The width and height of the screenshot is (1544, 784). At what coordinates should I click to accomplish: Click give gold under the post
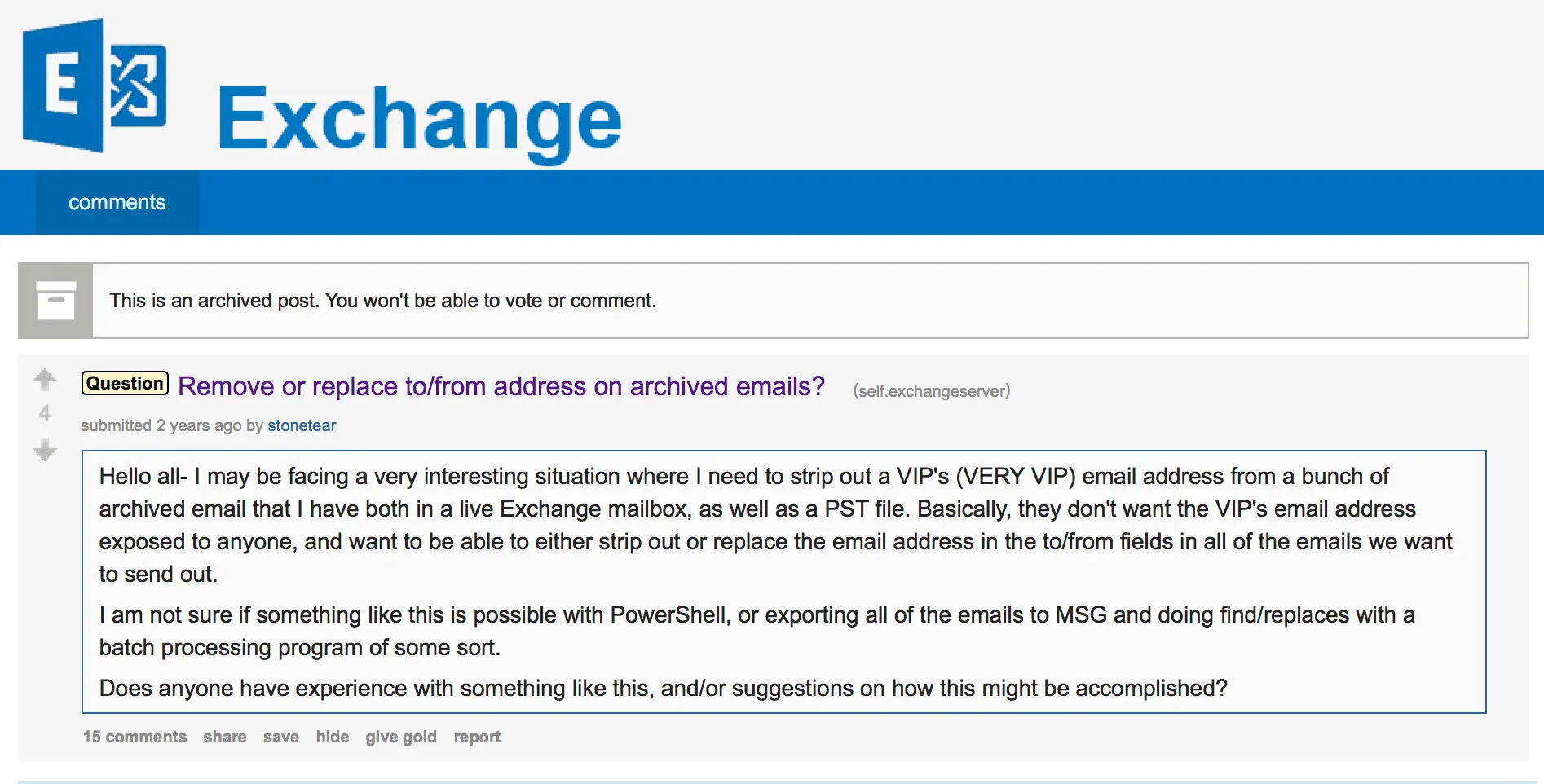point(401,737)
